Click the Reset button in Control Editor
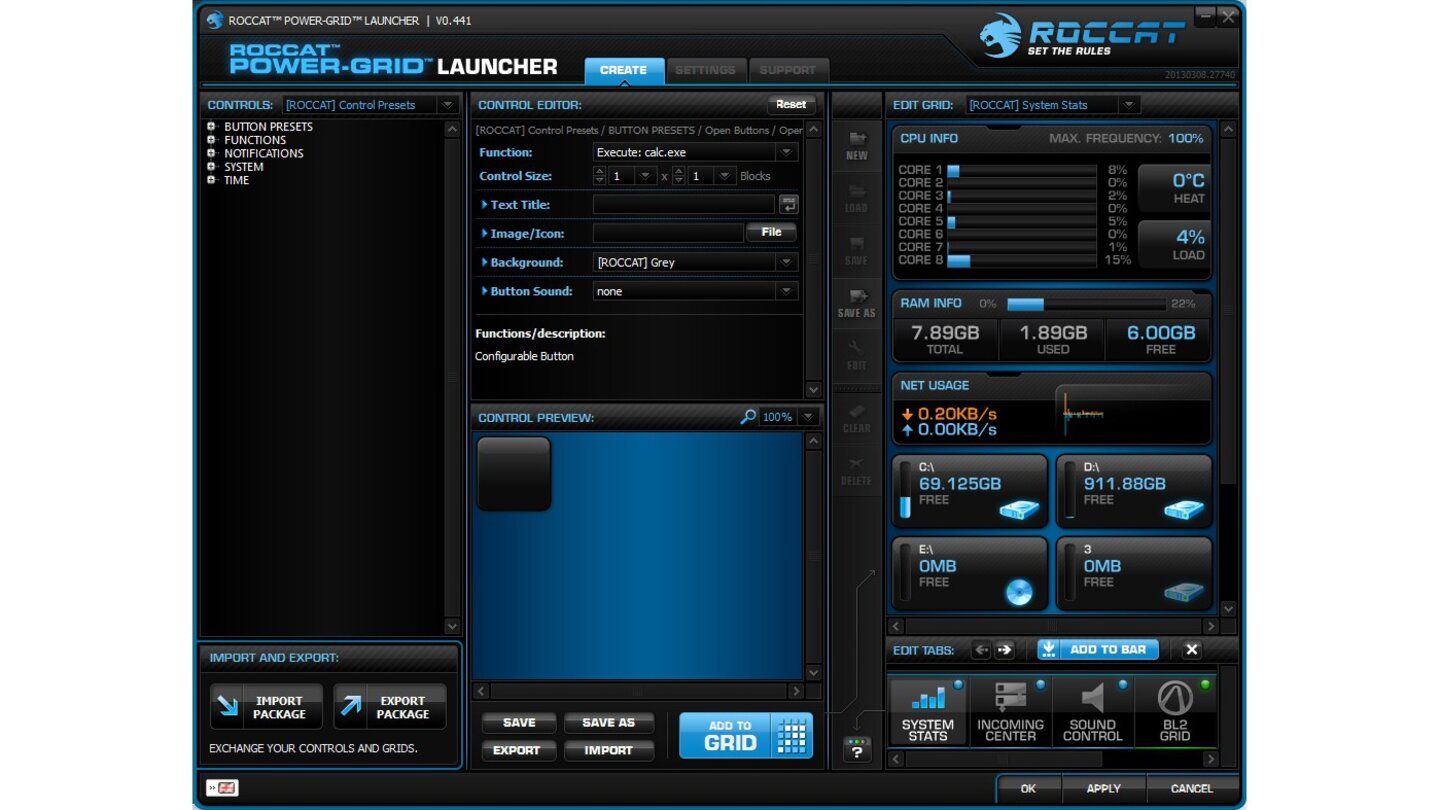 click(791, 104)
